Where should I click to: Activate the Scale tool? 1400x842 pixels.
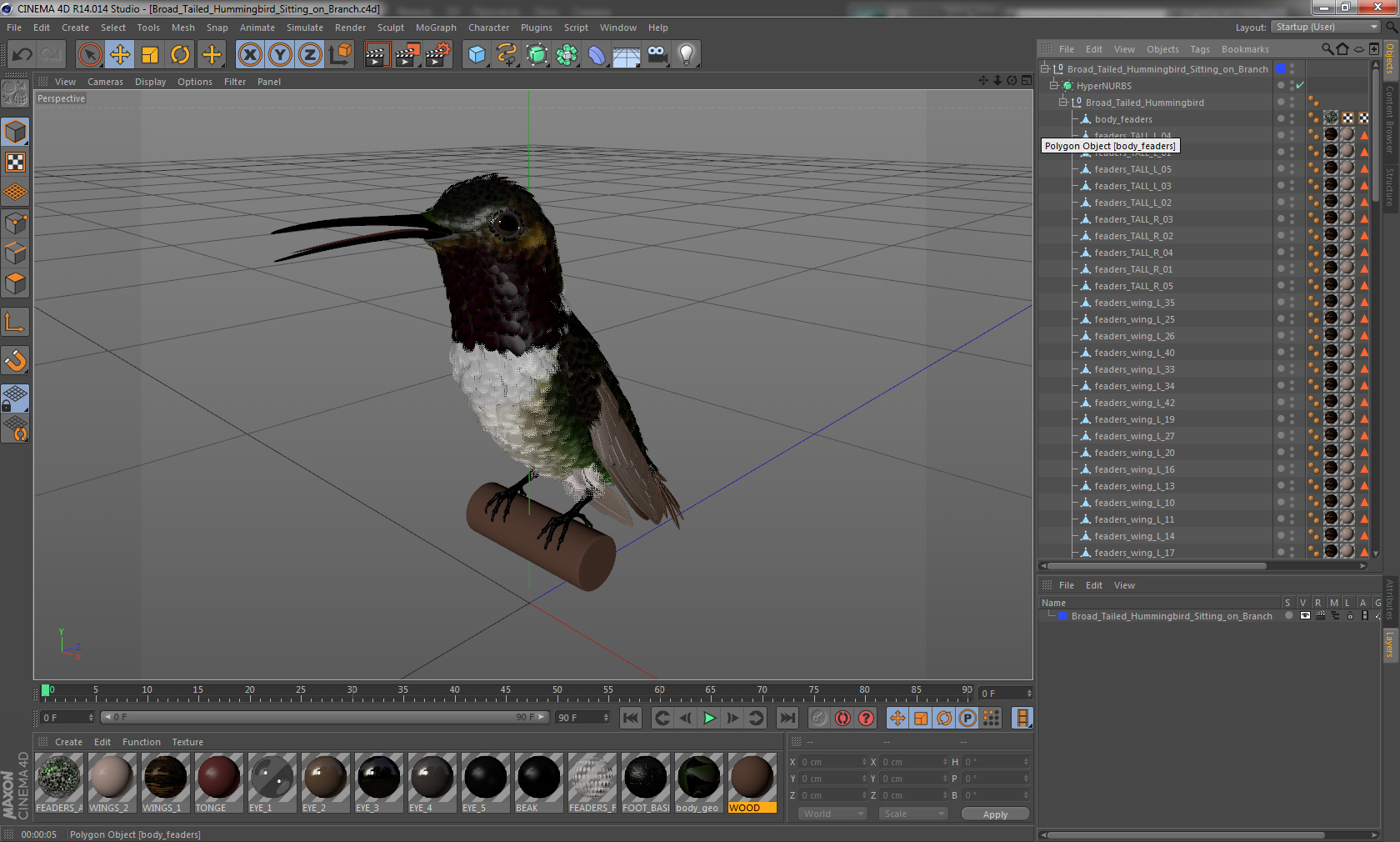[150, 55]
